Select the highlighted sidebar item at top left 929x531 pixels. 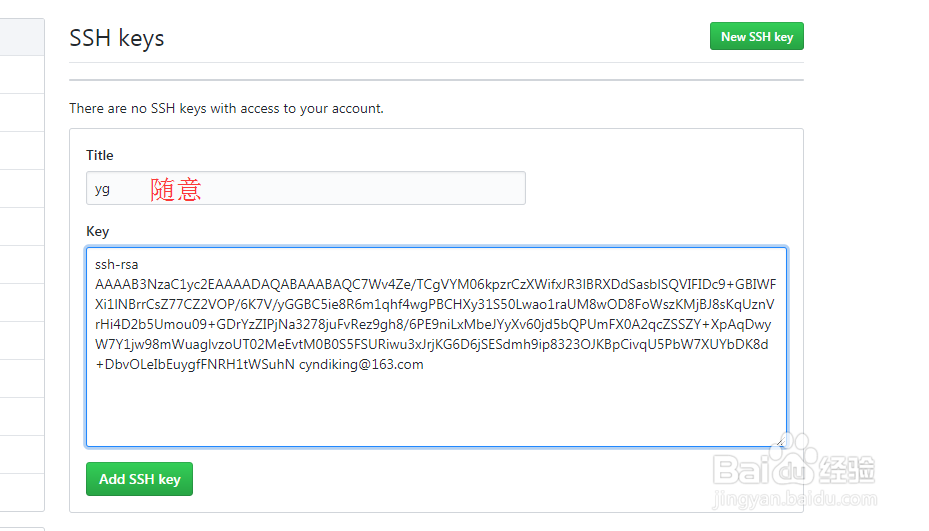pyautogui.click(x=22, y=37)
